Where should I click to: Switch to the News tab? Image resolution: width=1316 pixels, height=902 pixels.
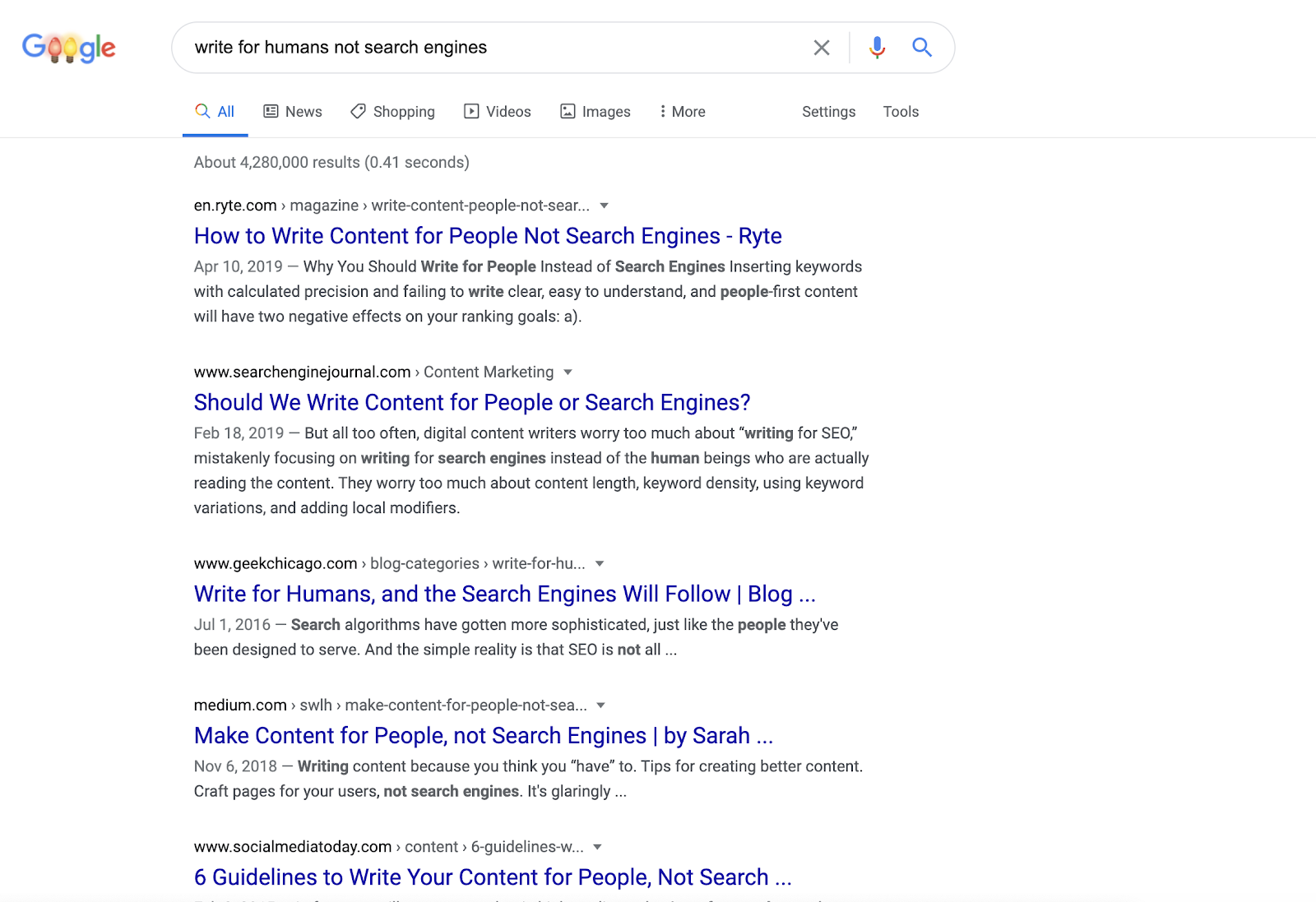tap(293, 112)
